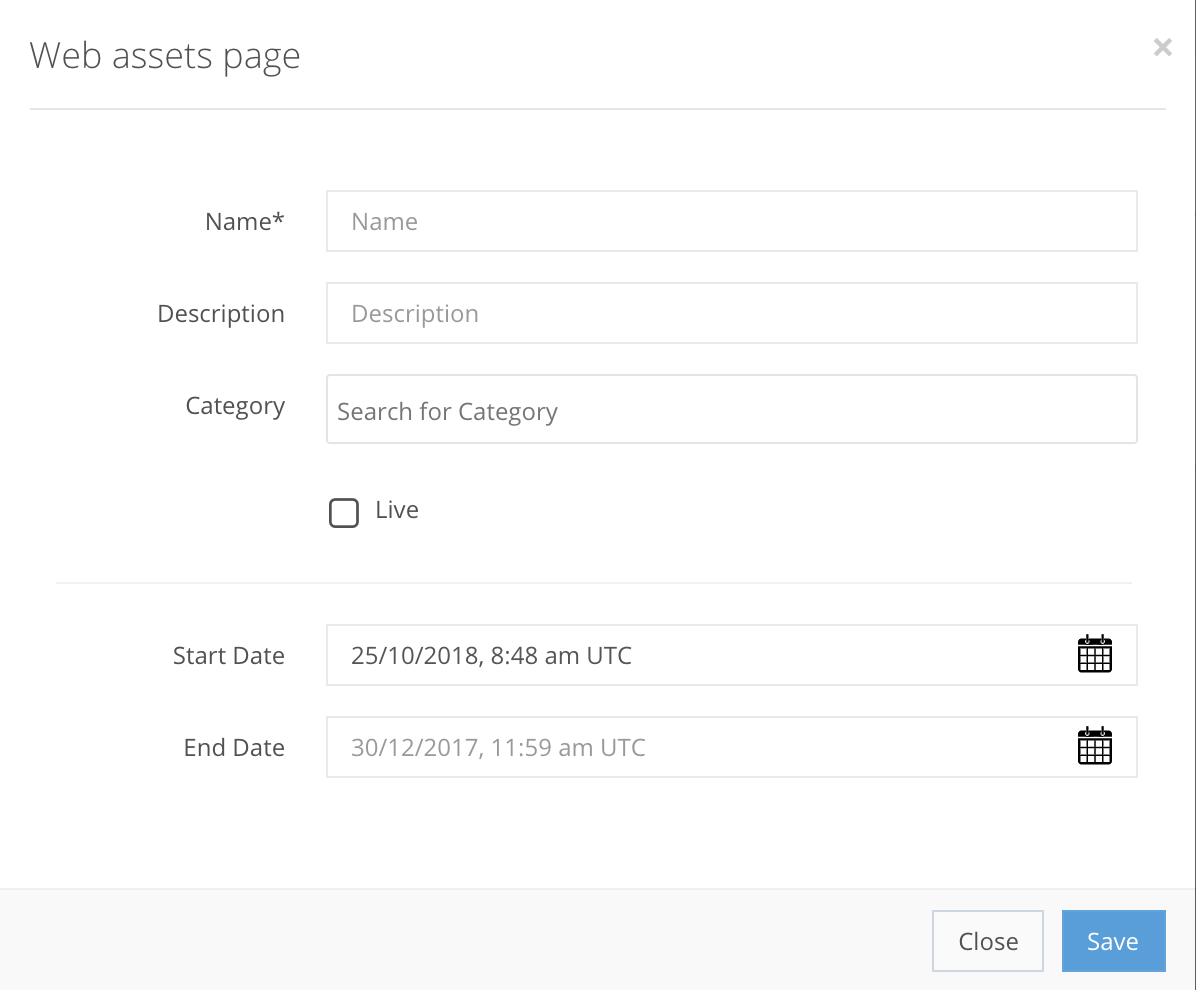Select the calendar icon next to End Date
This screenshot has width=1196, height=990.
pos(1094,746)
